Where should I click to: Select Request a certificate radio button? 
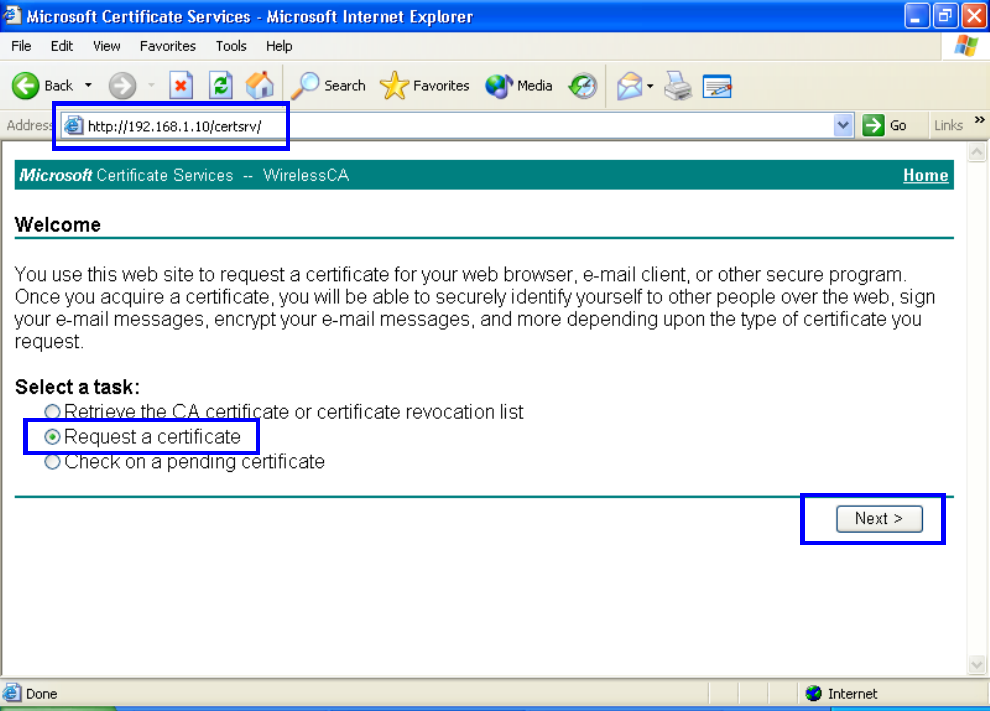click(52, 436)
